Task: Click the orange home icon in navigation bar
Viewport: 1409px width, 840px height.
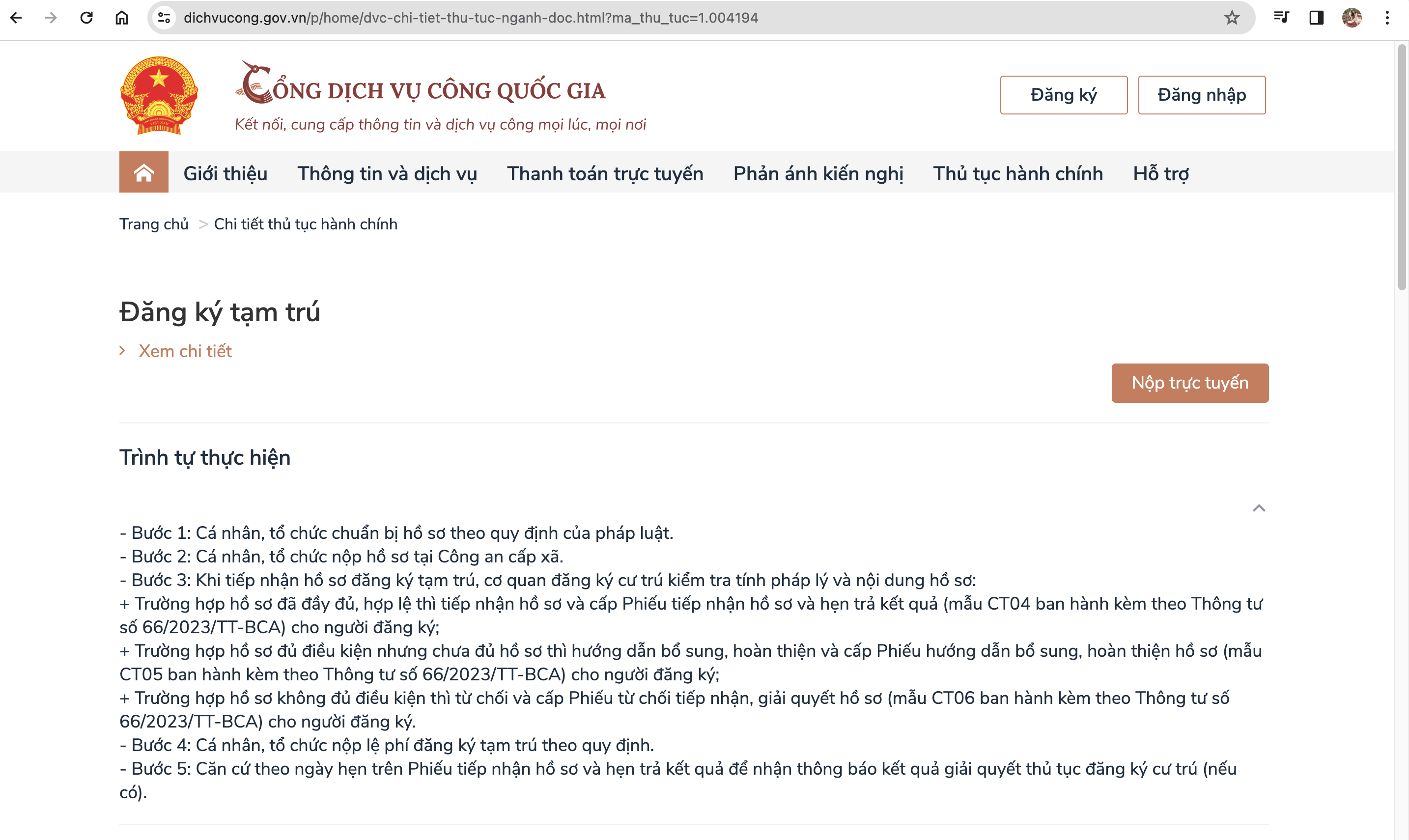Action: 144,172
